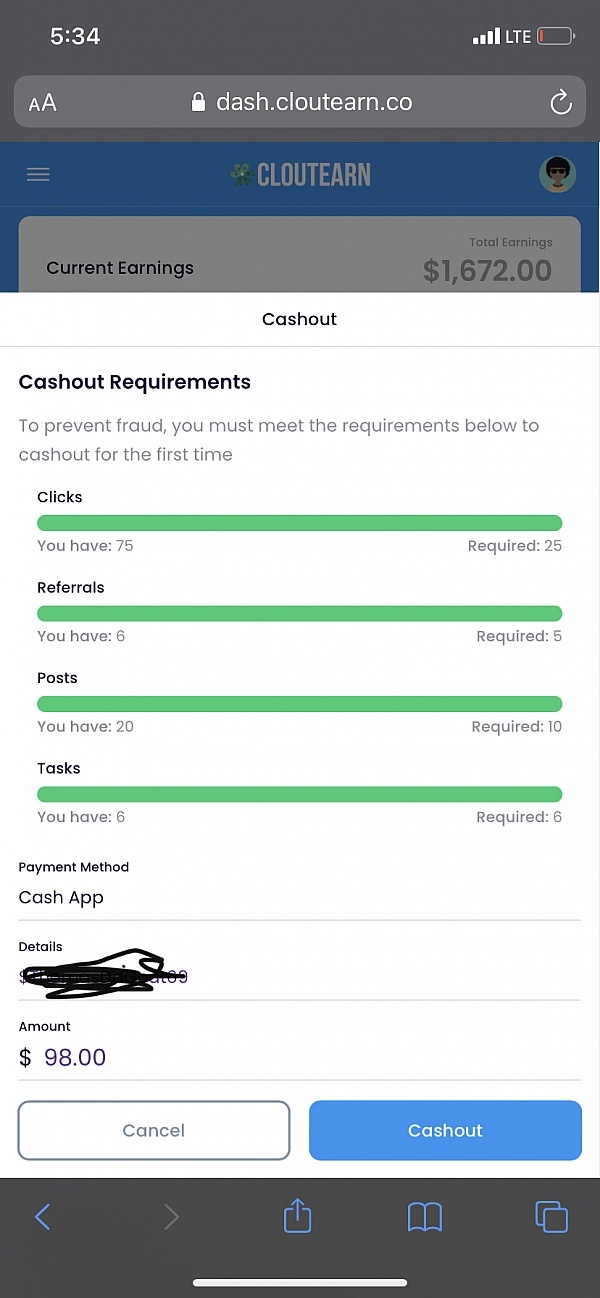This screenshot has width=600, height=1298.
Task: Tap the Amount field showing 98.00
Action: click(300, 1057)
